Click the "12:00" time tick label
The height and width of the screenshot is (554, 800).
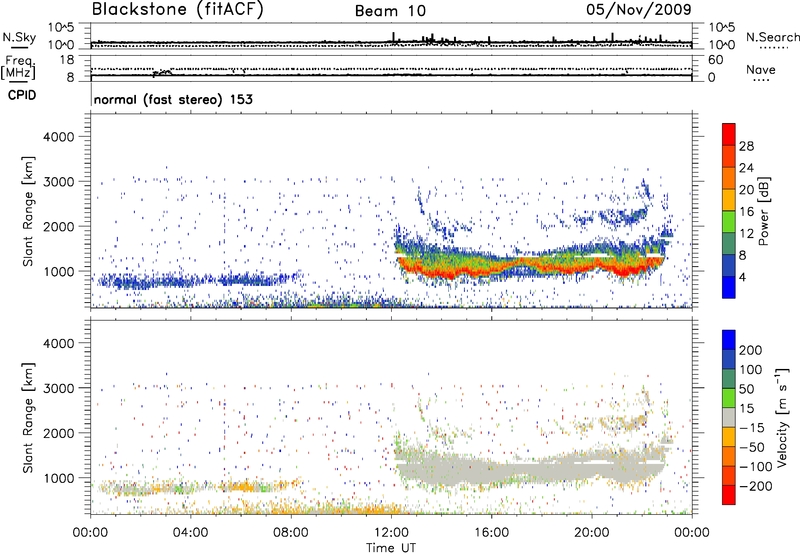point(391,533)
